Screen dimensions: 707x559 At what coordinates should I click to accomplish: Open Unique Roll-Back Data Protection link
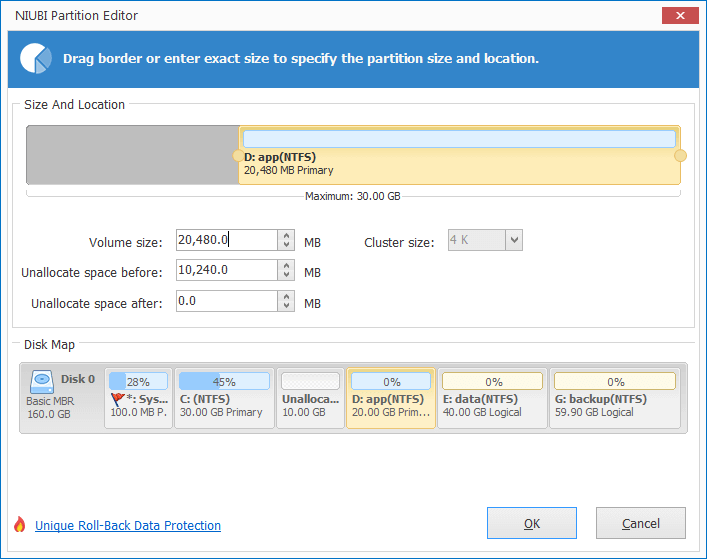pos(128,526)
